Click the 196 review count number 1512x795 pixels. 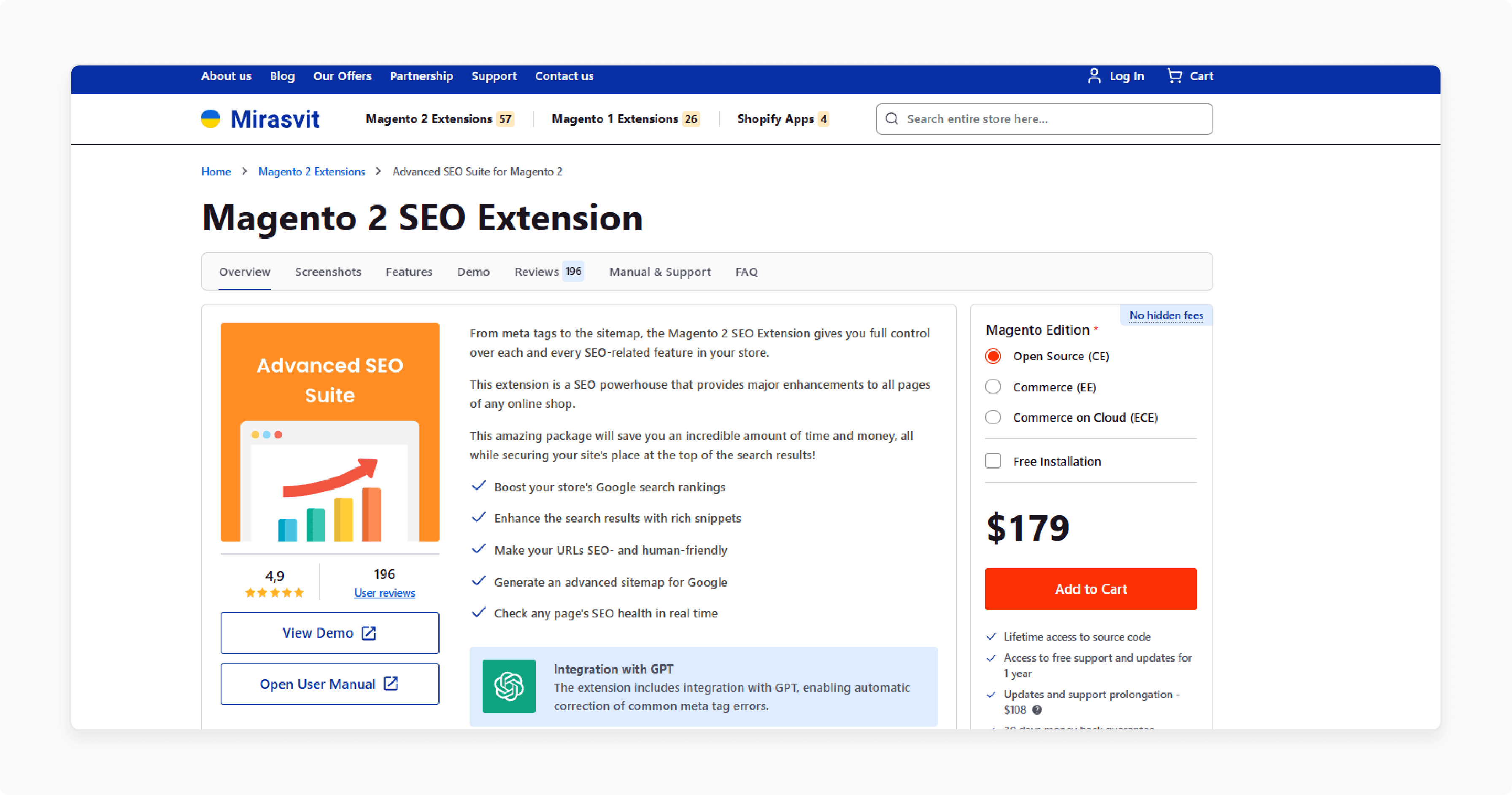click(x=384, y=574)
